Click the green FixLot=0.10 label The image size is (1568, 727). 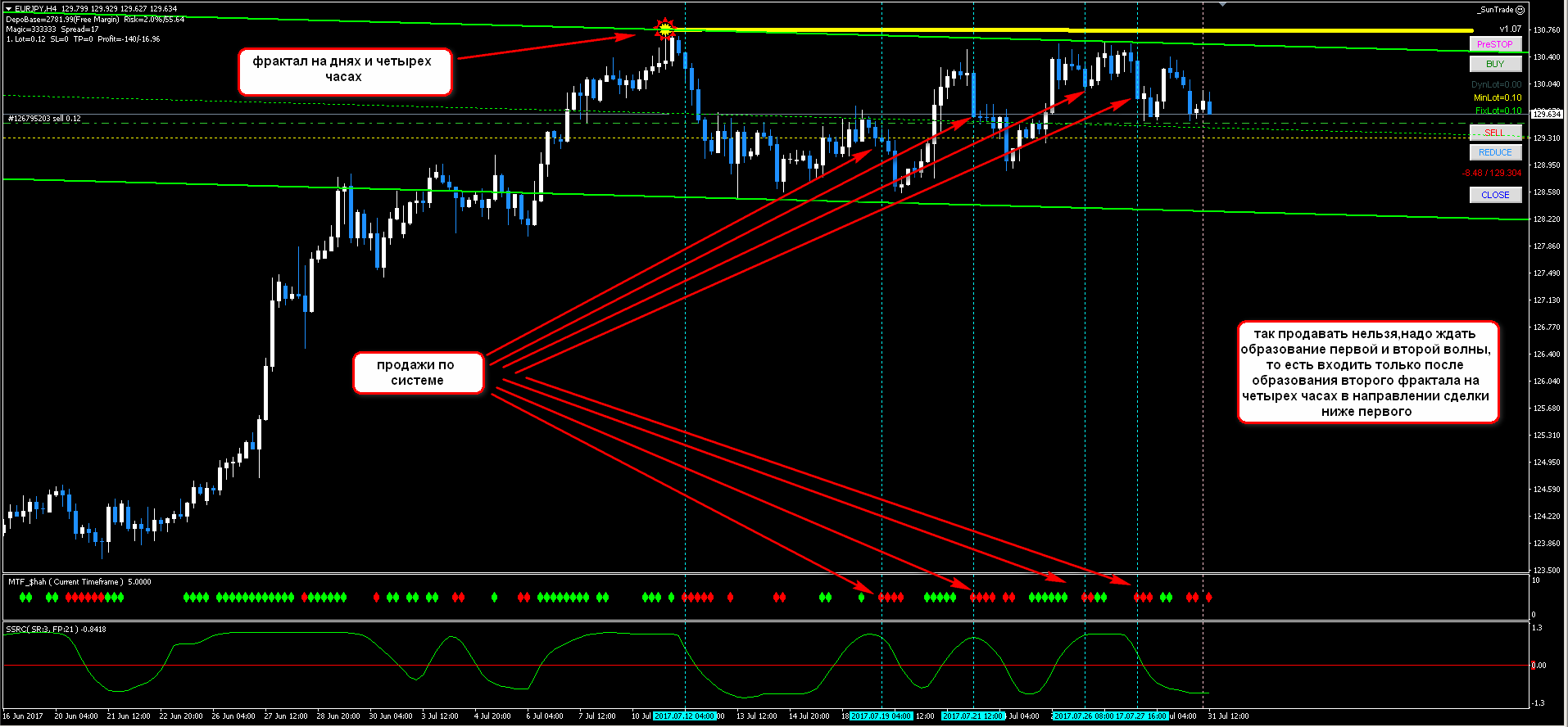(x=1498, y=111)
